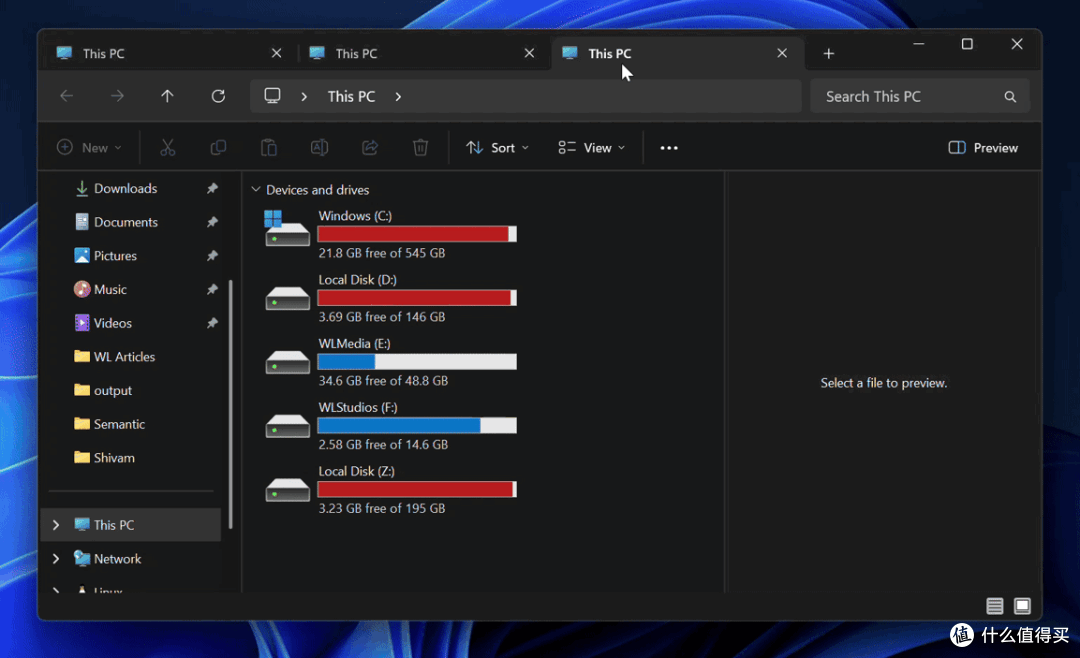Screen dimensions: 1080x658
Task: Unpin Music using its pin icon
Action: coord(212,289)
